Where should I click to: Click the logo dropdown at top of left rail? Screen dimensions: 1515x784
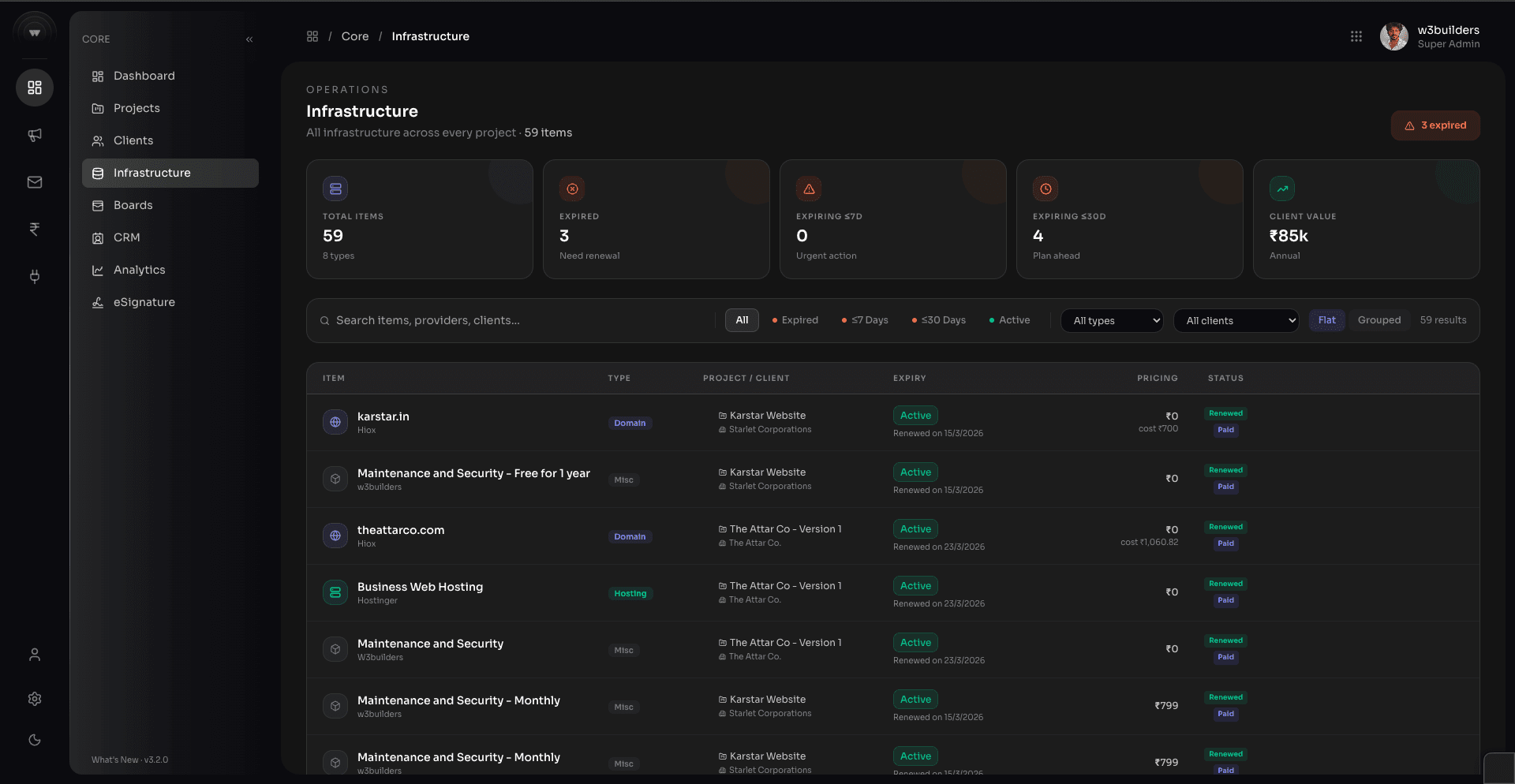pyautogui.click(x=35, y=33)
